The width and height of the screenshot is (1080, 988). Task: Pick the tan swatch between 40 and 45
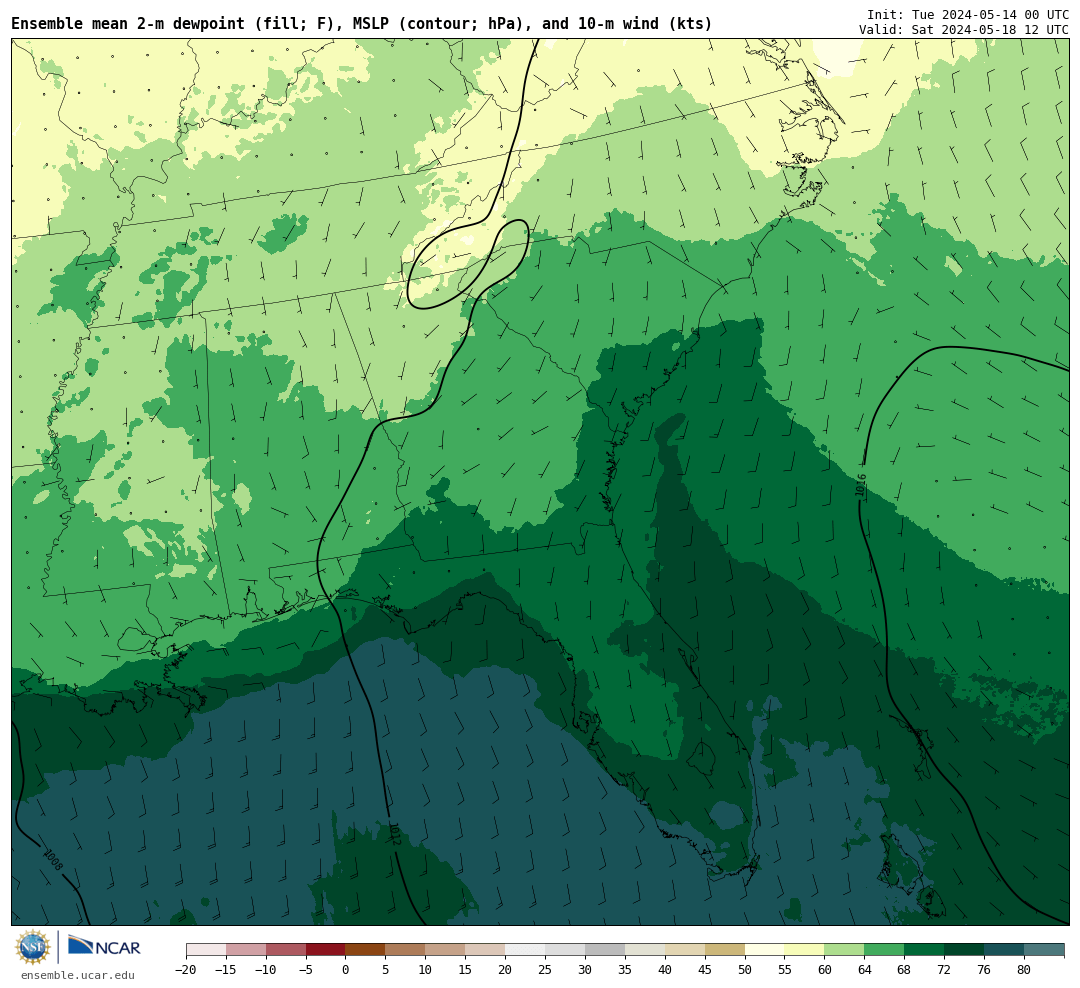(685, 950)
